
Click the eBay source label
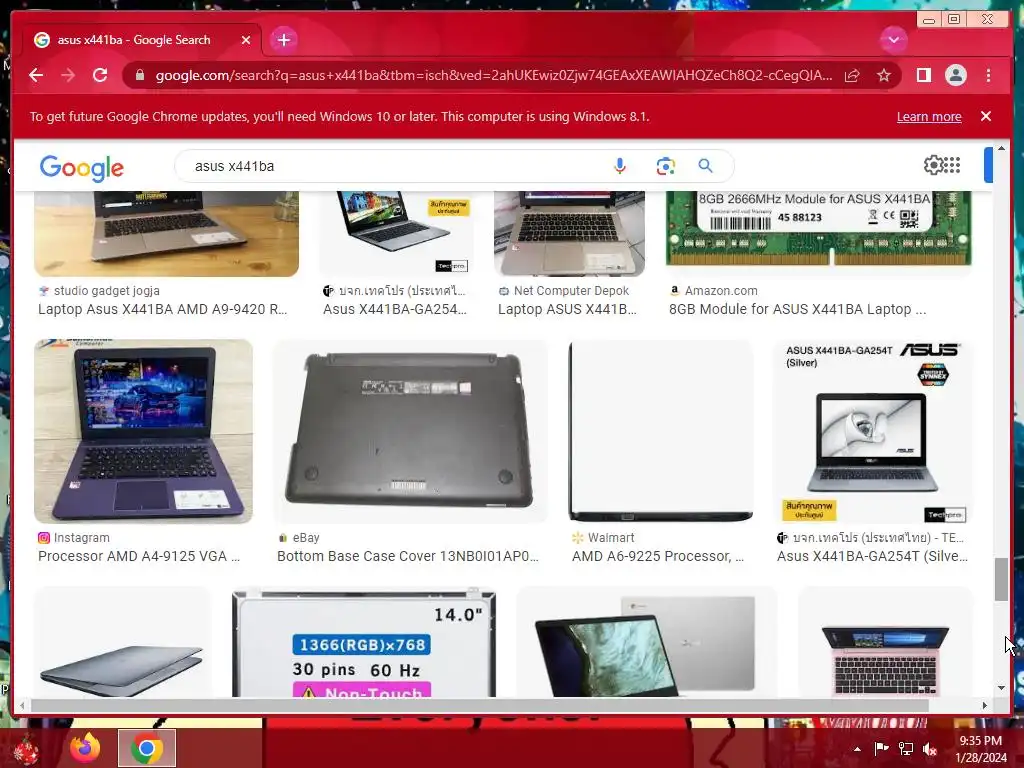[x=306, y=537]
